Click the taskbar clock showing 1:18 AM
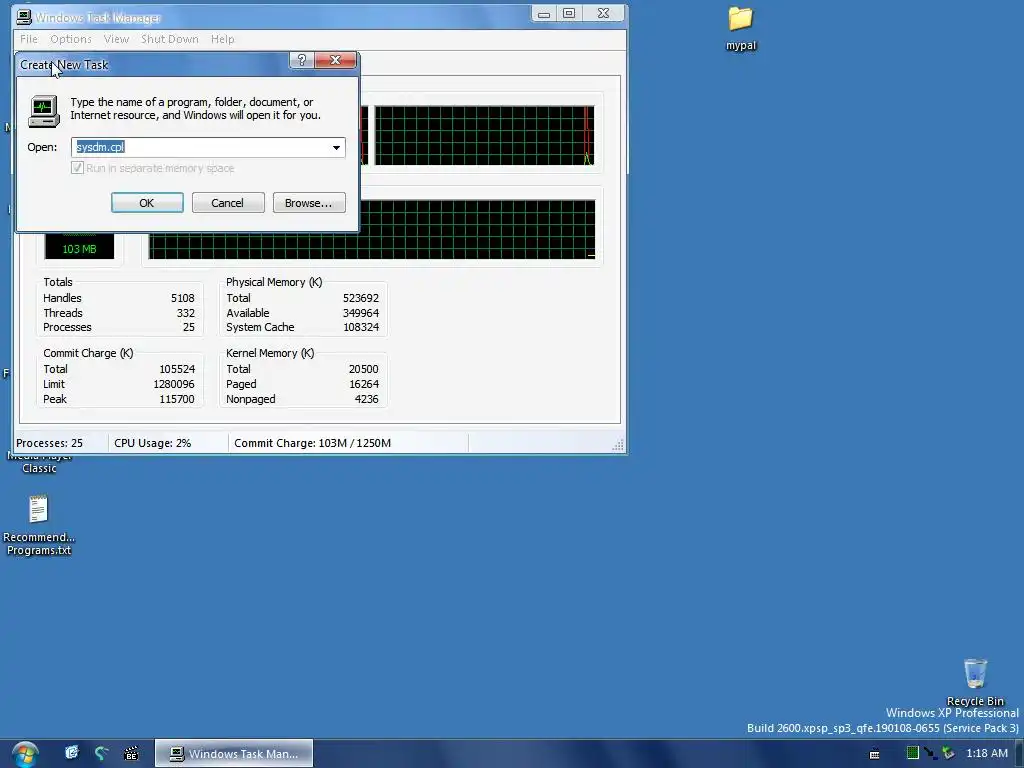The height and width of the screenshot is (768, 1024). 987,753
